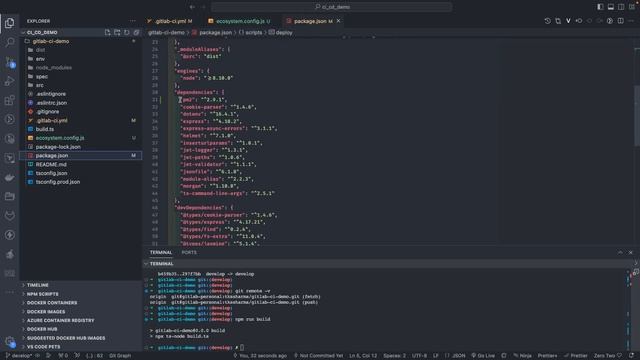Open Explorer more actions ellipsis

coord(133,21)
